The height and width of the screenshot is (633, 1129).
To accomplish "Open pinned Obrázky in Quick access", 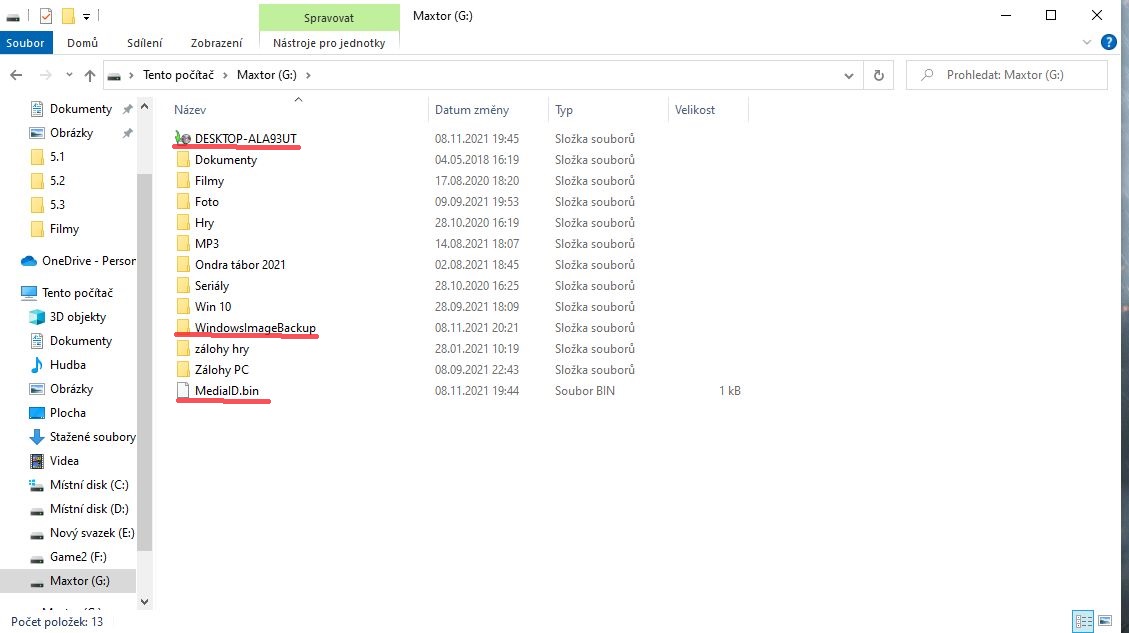I will coord(71,133).
